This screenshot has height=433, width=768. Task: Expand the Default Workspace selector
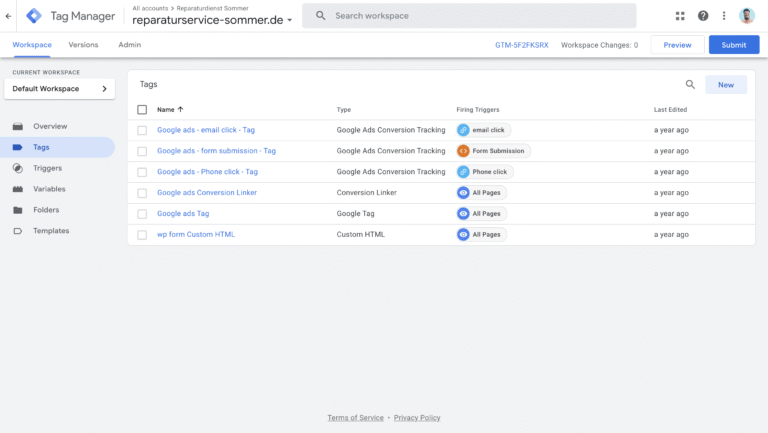coord(59,89)
